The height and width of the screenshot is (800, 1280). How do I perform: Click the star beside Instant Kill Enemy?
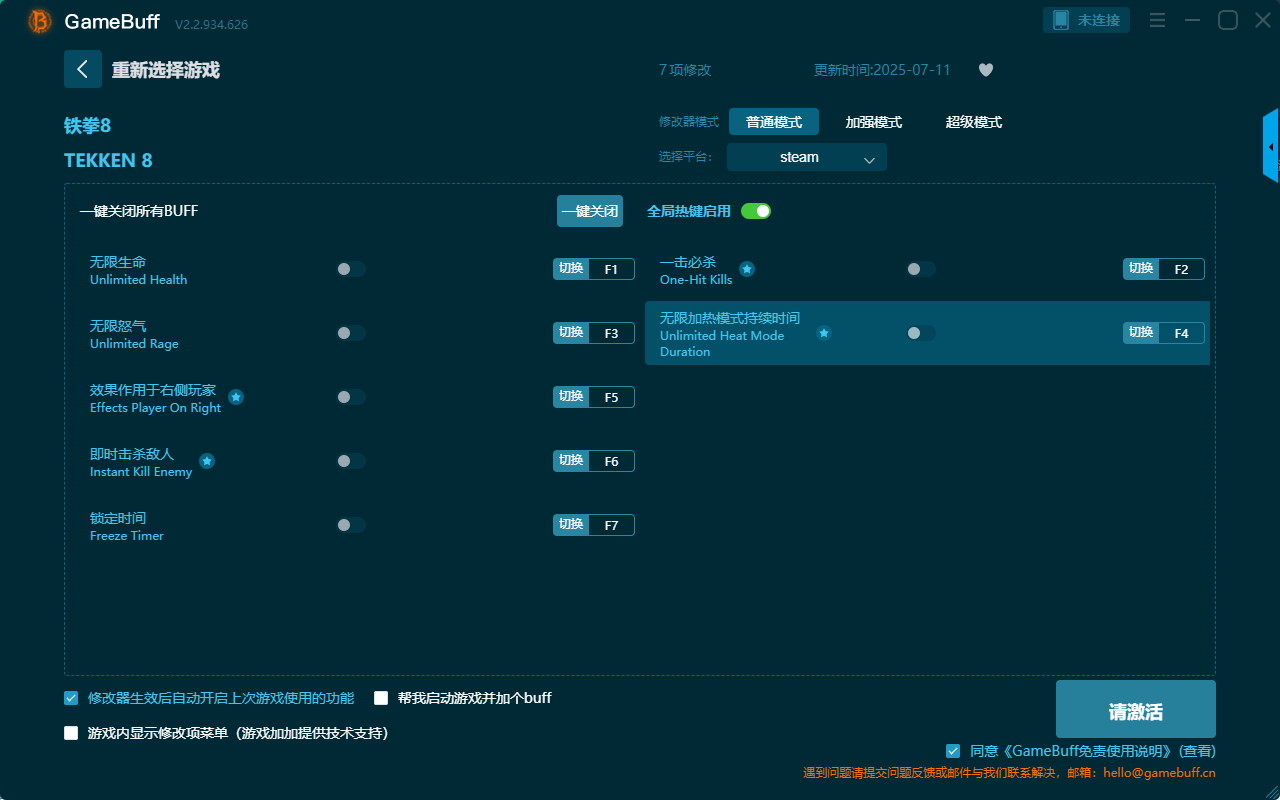coord(207,460)
